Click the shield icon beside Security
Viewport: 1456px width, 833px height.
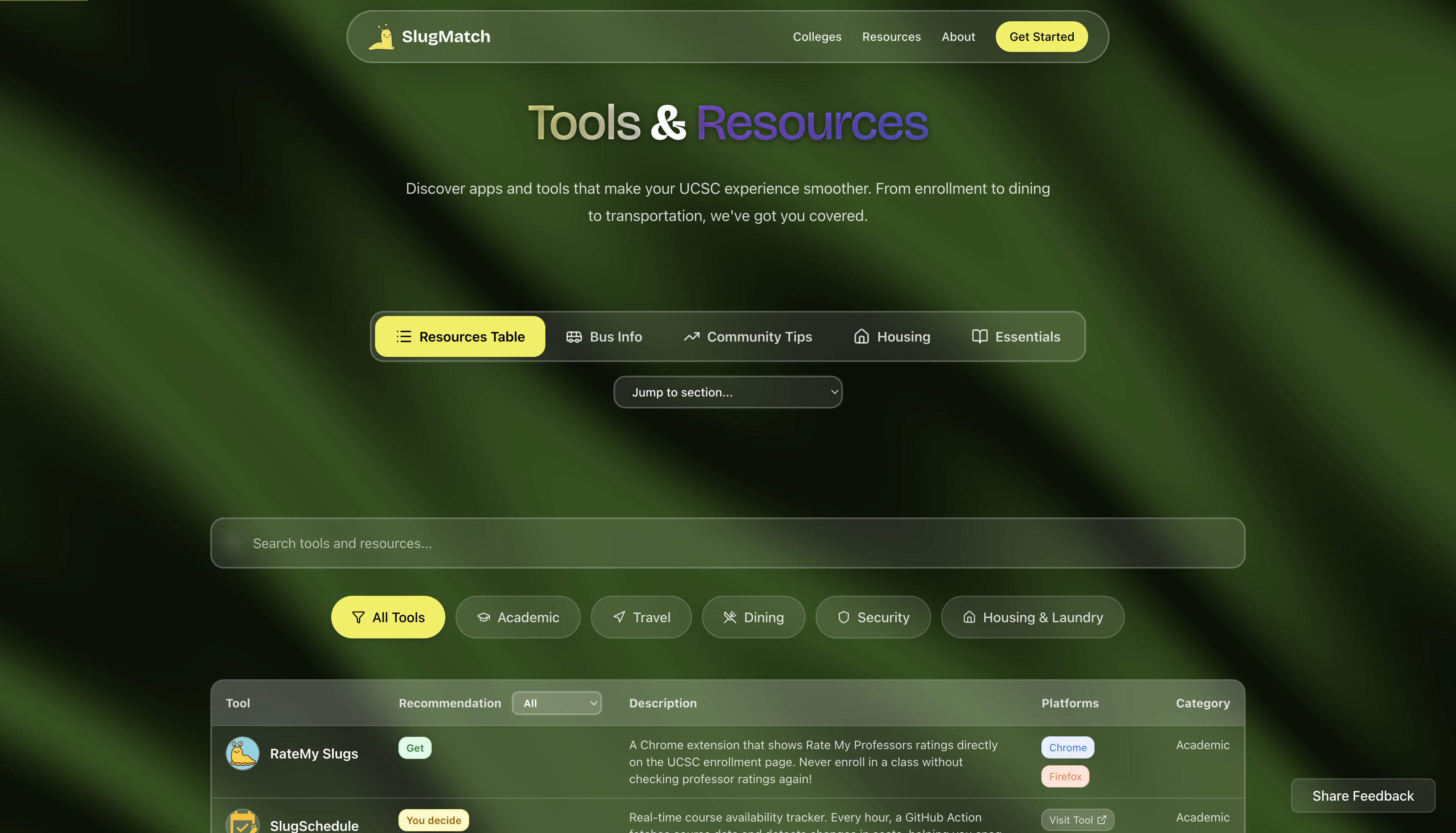843,618
